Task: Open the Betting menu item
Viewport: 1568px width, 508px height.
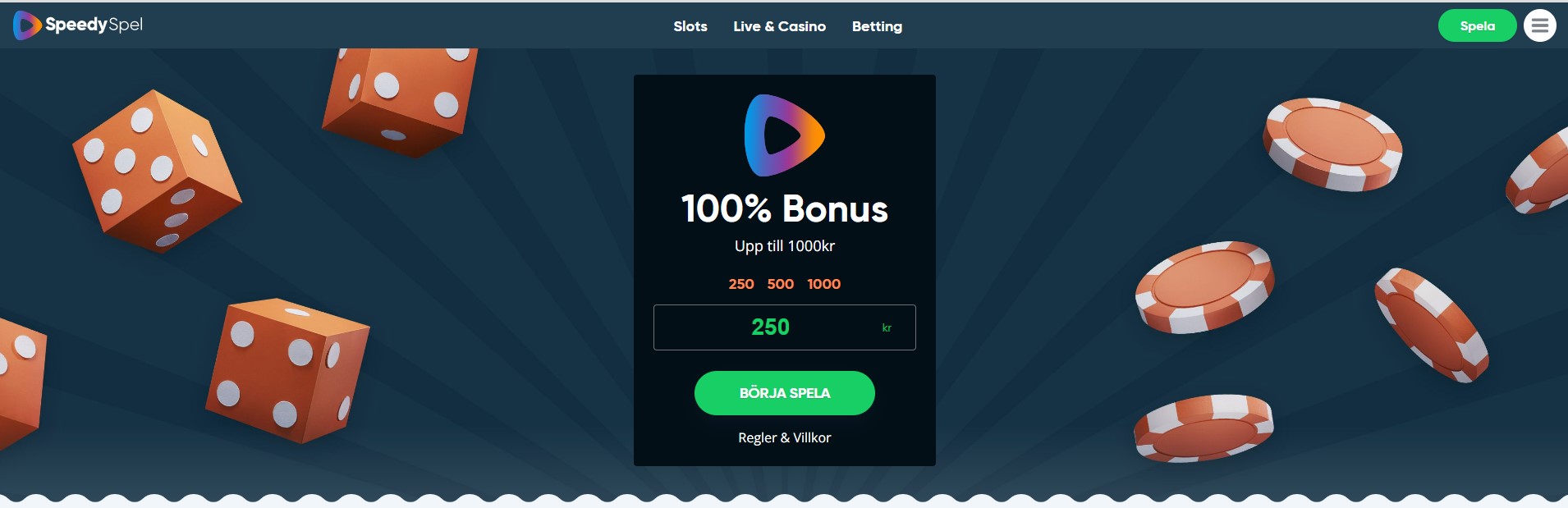Action: (x=877, y=26)
